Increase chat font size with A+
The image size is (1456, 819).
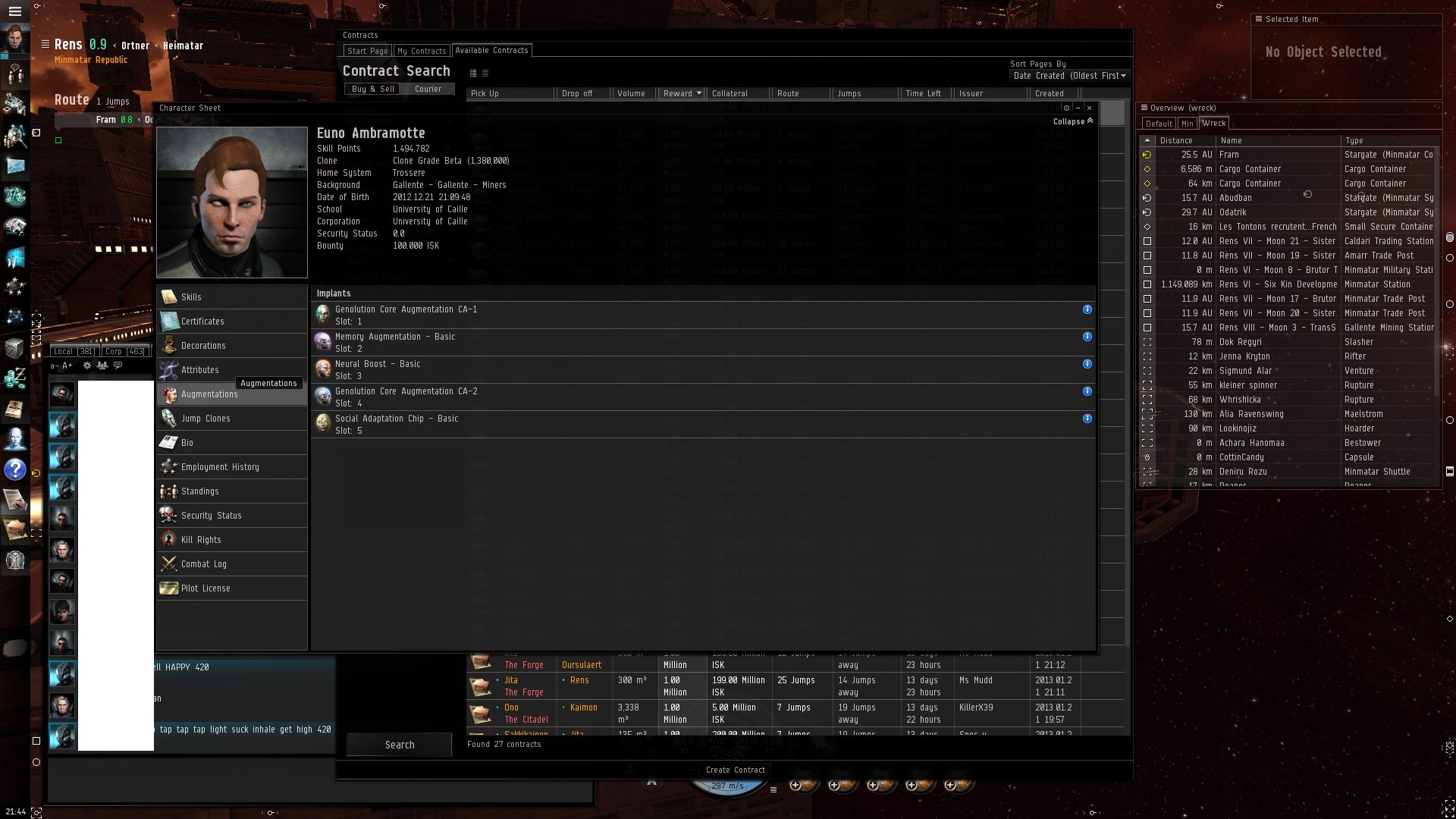click(67, 366)
